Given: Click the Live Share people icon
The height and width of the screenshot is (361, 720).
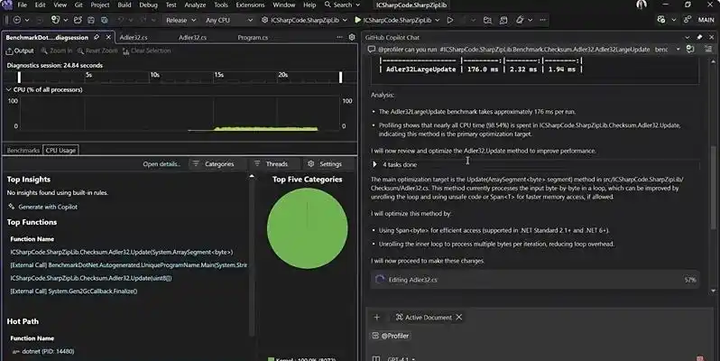Looking at the screenshot, I should click(x=687, y=20).
